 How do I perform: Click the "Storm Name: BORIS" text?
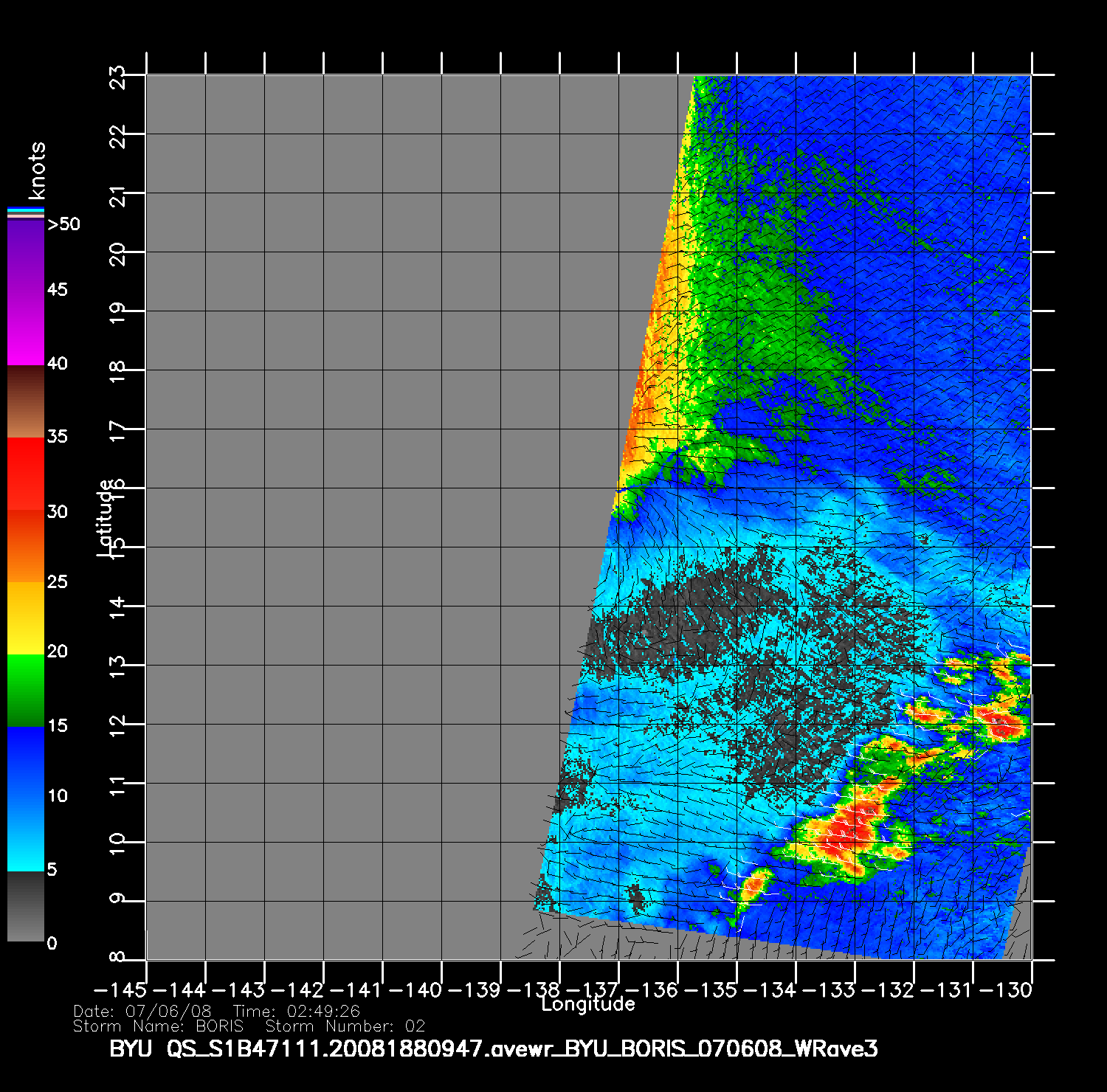click(158, 1026)
